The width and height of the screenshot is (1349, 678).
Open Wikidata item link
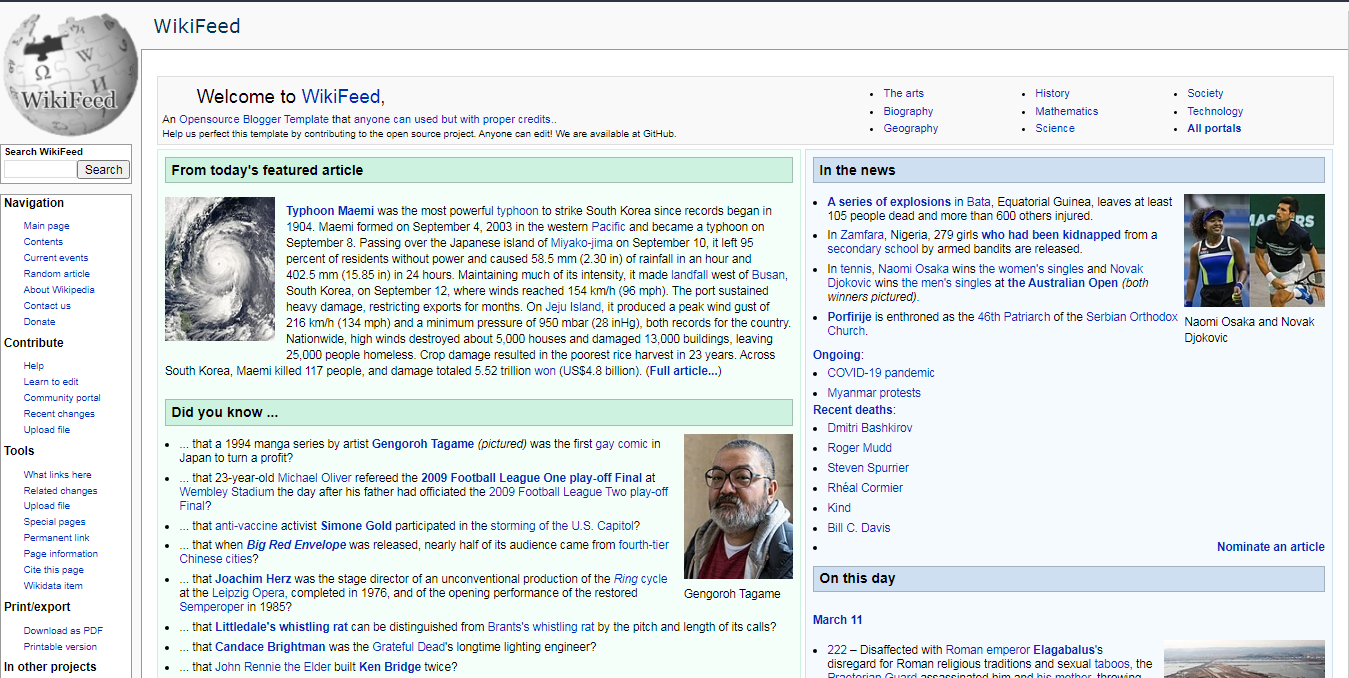point(53,586)
